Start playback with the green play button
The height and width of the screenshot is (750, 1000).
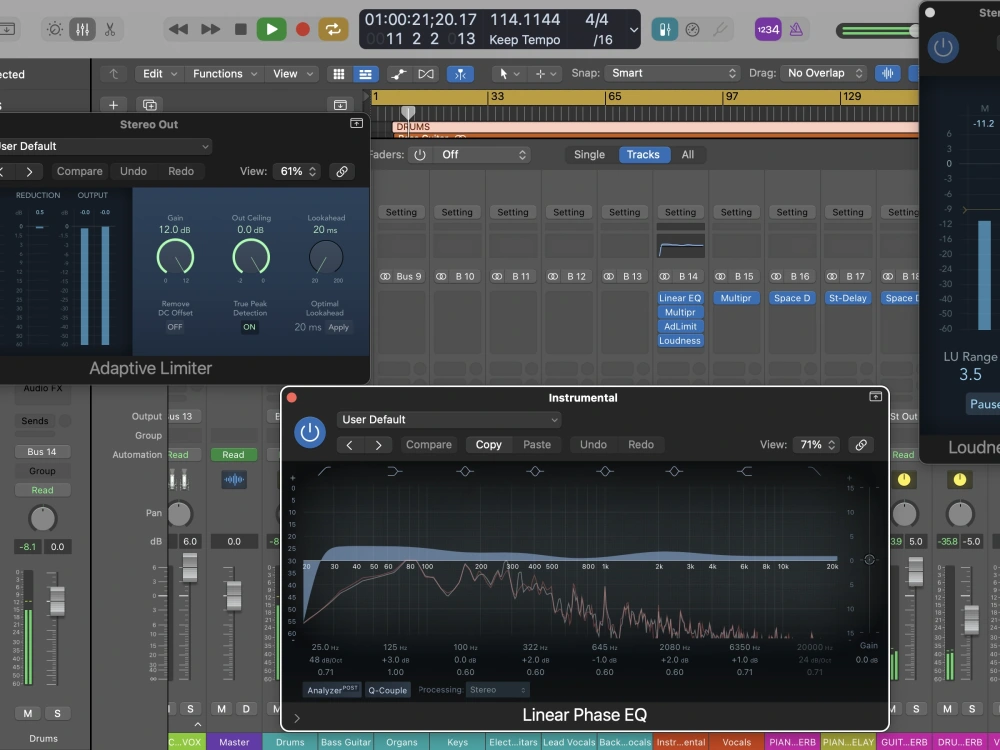coord(271,29)
